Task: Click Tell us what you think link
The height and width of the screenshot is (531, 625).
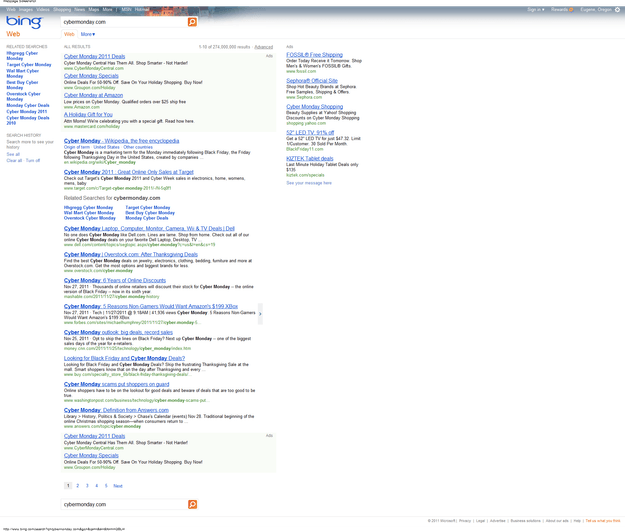Action: click(x=603, y=521)
